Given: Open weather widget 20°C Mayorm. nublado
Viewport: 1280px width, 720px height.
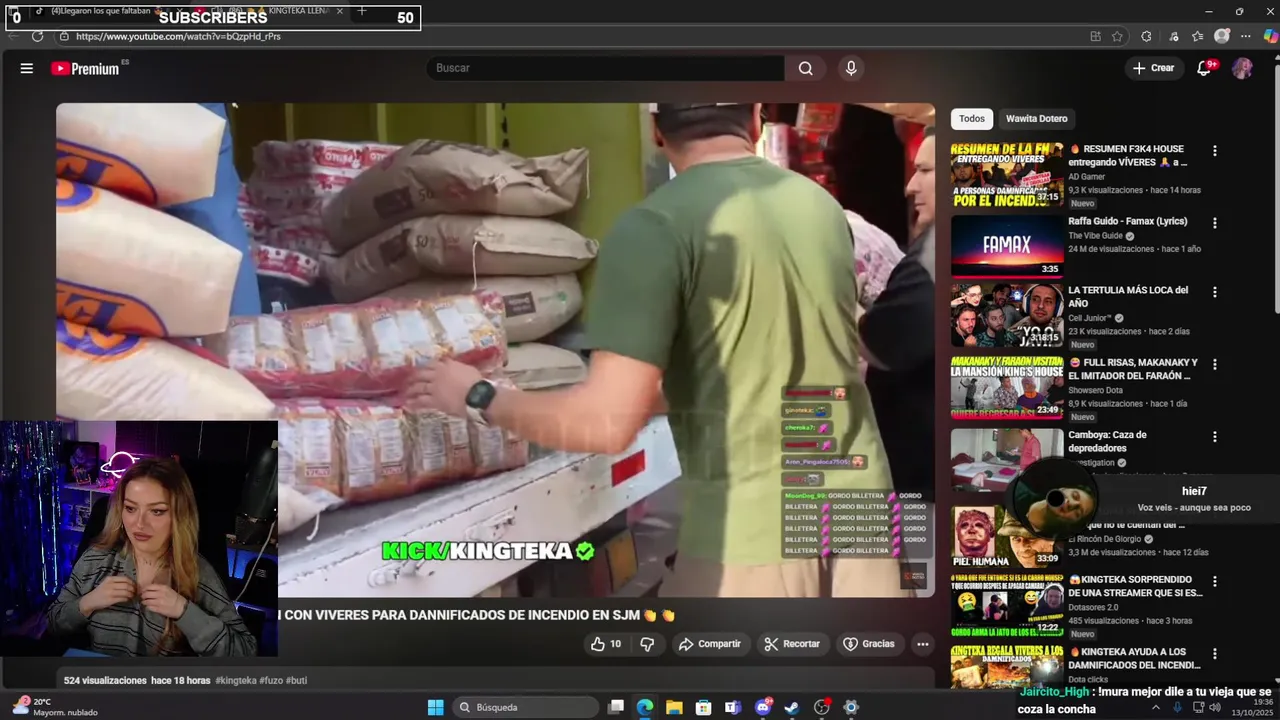Looking at the screenshot, I should (x=57, y=707).
